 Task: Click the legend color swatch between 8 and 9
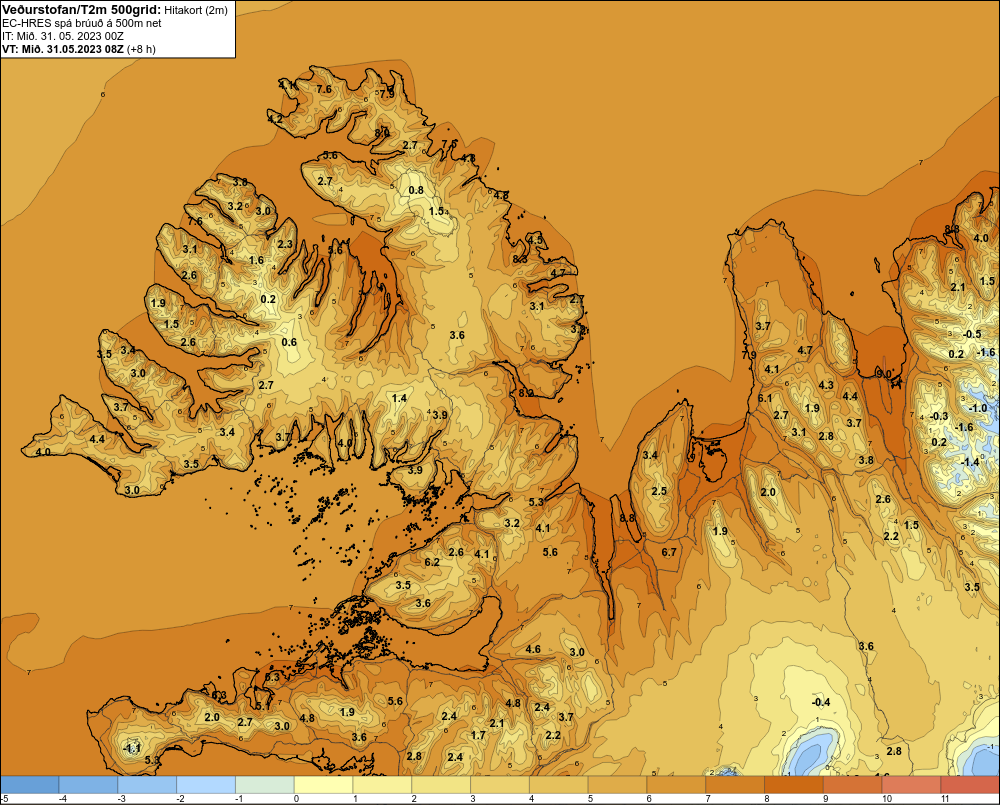[x=793, y=785]
